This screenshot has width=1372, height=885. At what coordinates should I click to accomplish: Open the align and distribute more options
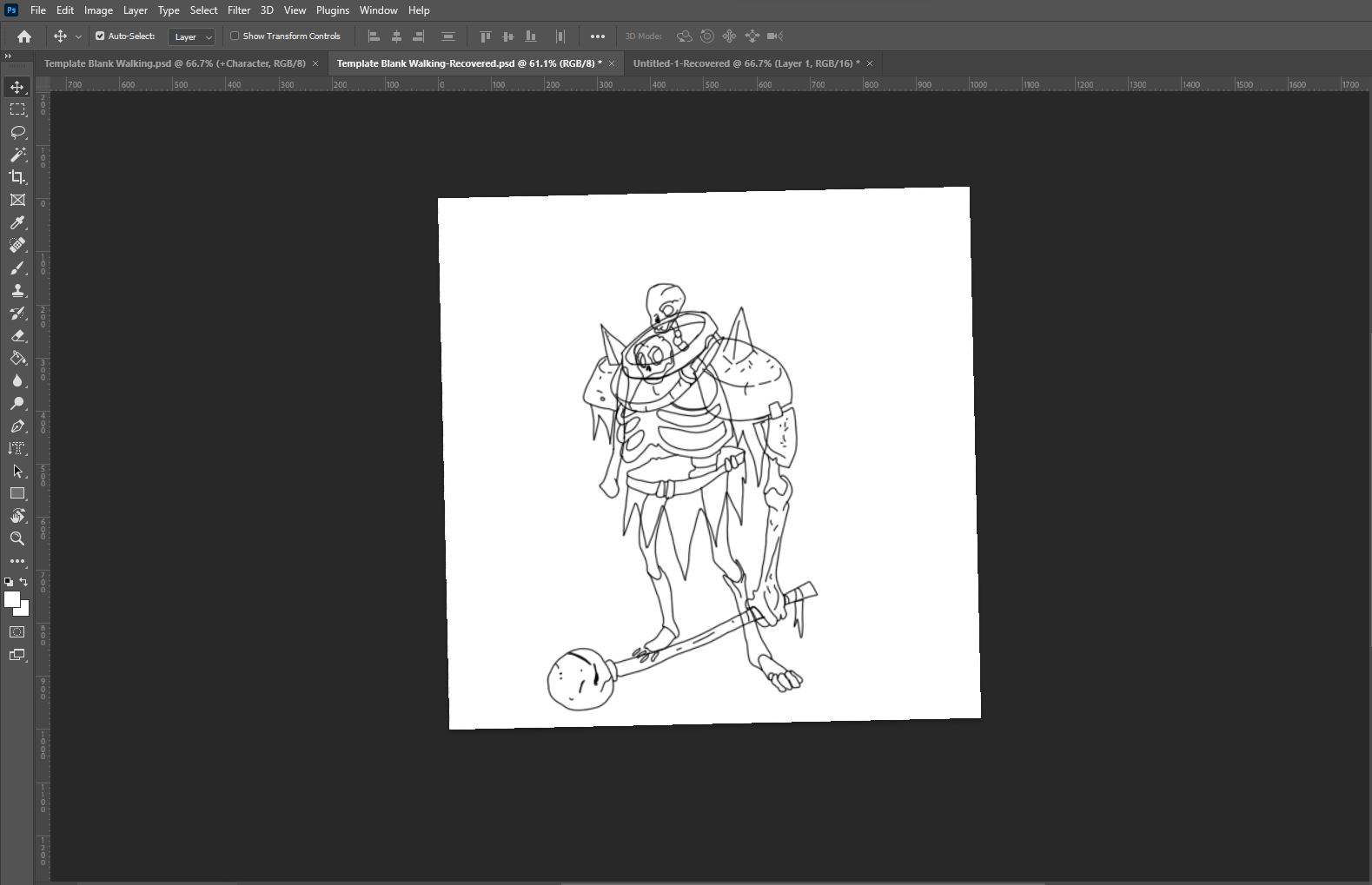(598, 36)
